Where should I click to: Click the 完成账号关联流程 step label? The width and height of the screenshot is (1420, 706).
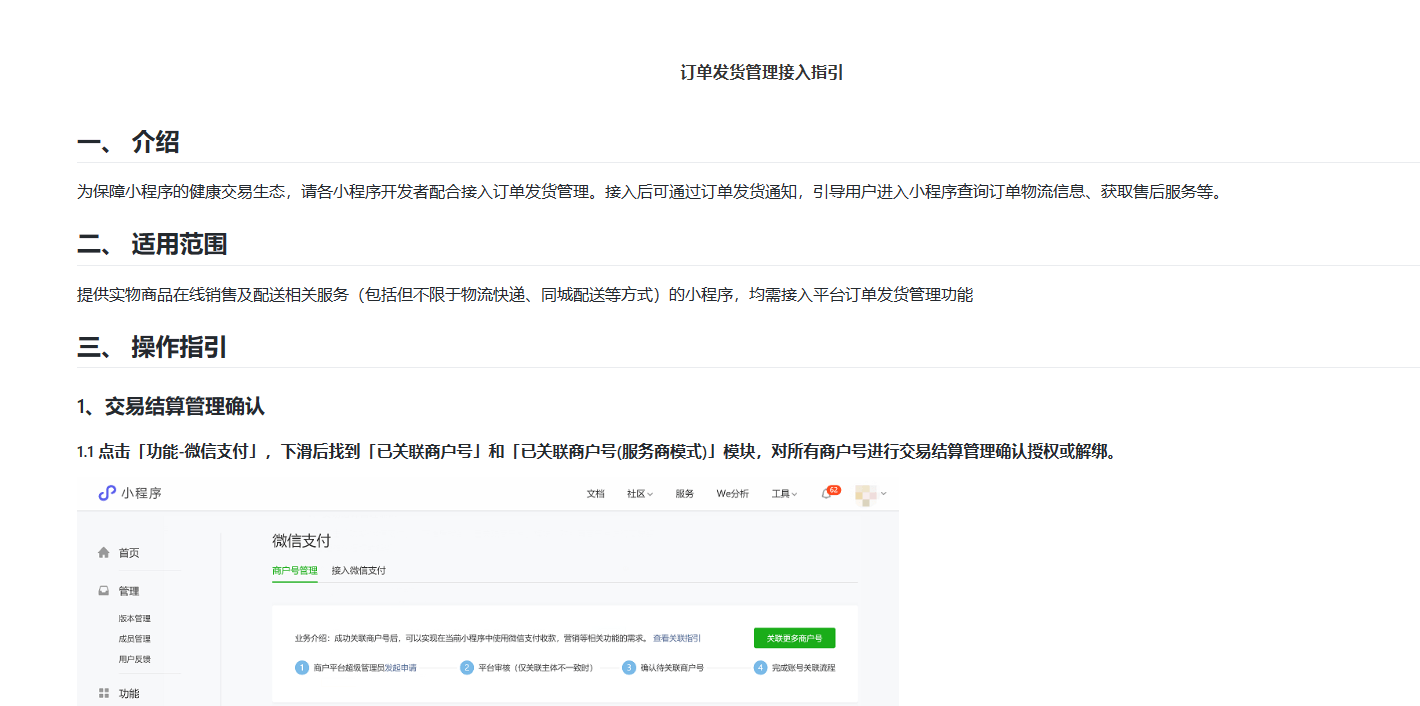click(804, 667)
